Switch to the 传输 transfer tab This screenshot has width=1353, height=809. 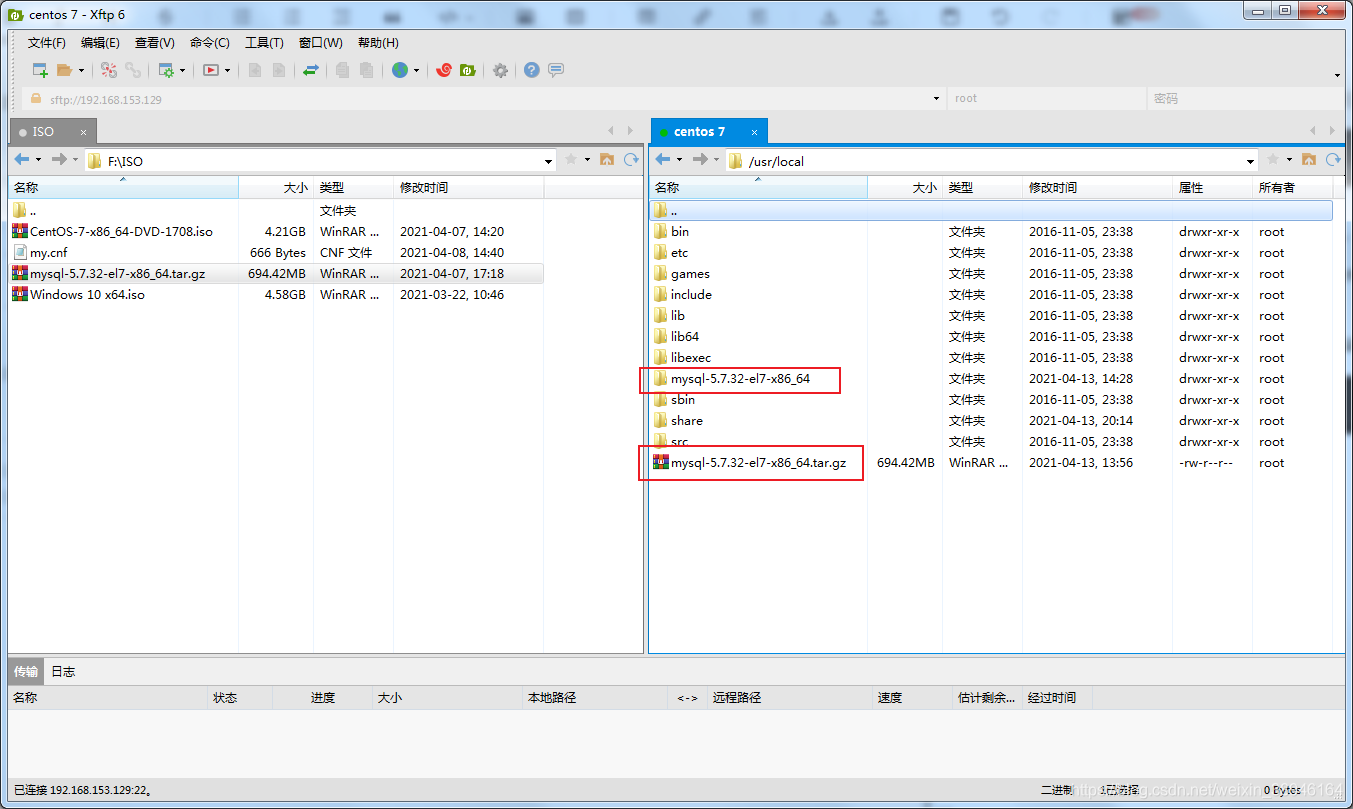(x=26, y=671)
